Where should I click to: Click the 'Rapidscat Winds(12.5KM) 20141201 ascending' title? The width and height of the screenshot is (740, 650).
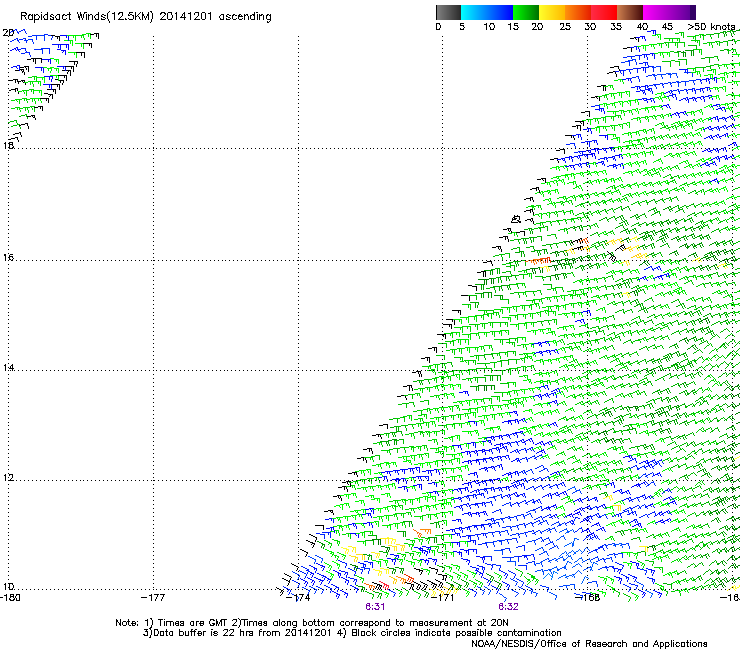(x=146, y=17)
